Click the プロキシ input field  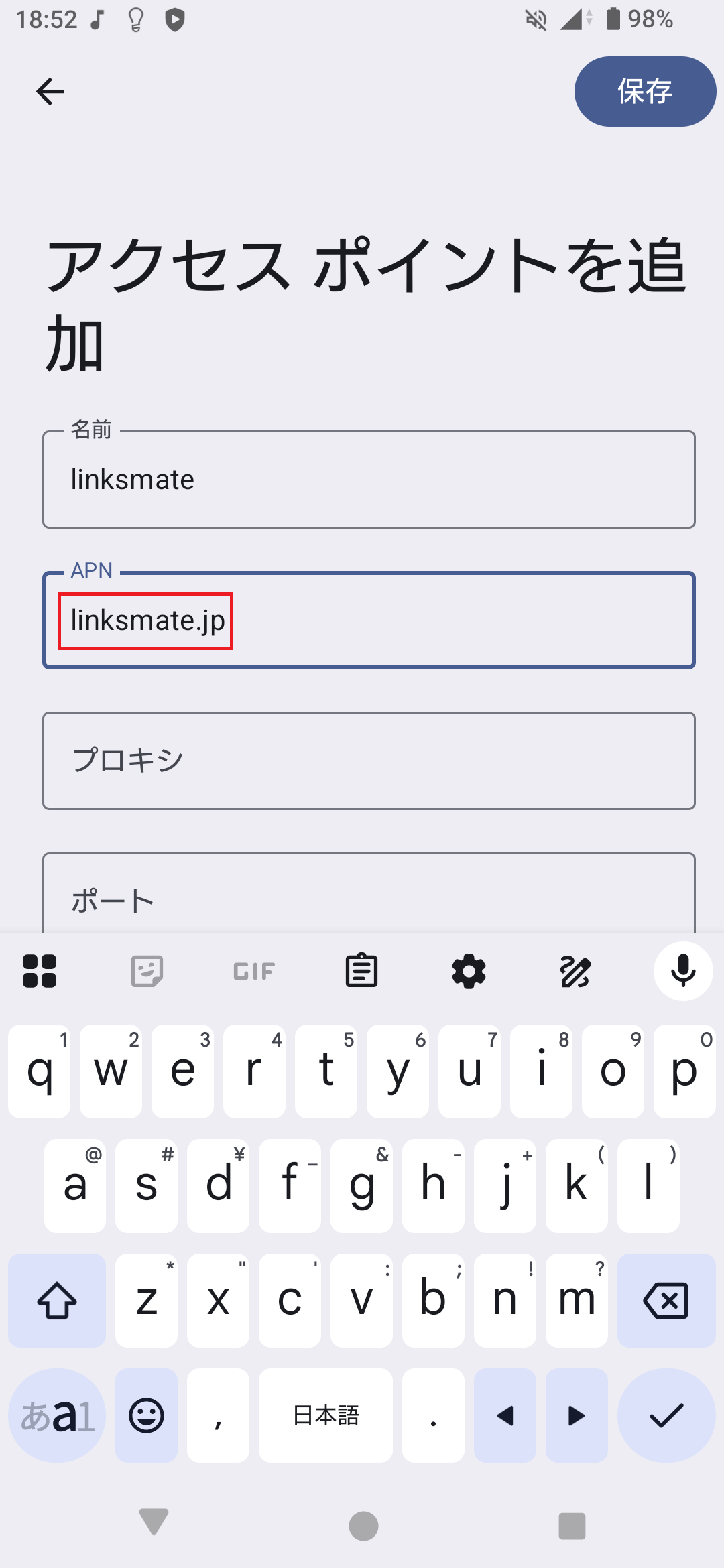point(368,761)
